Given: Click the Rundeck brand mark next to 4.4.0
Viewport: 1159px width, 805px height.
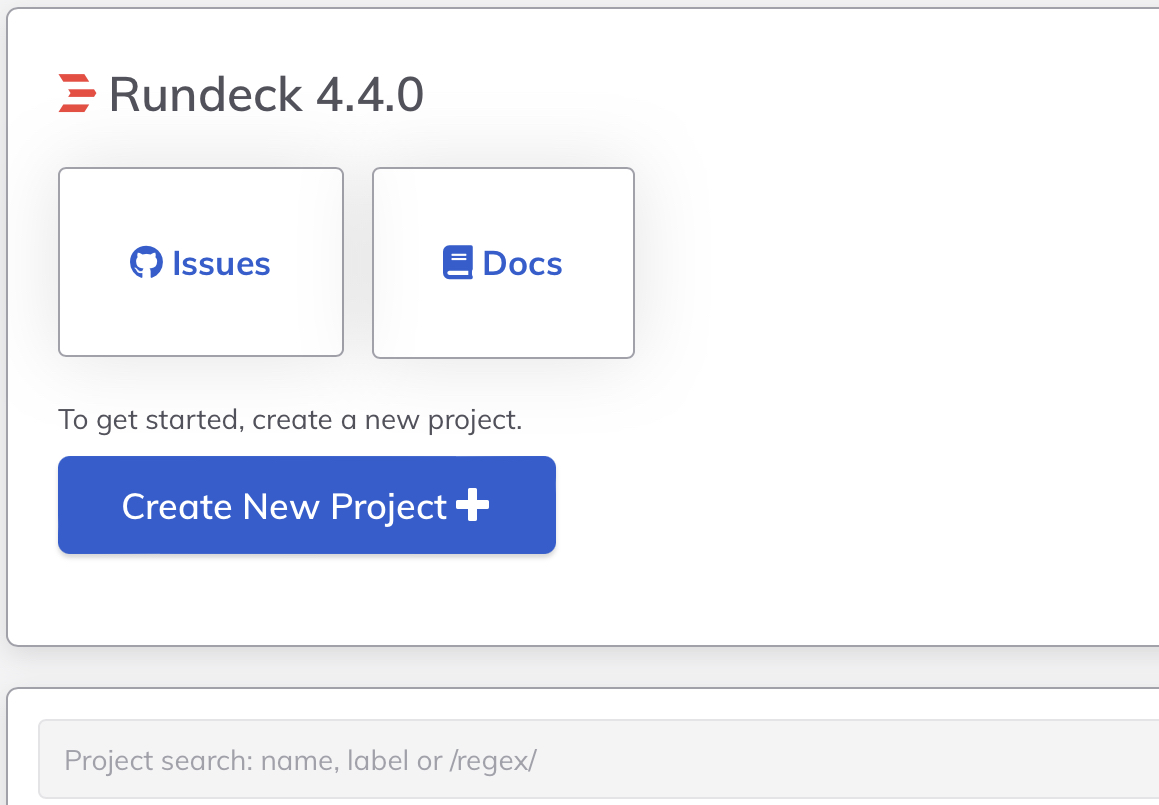Looking at the screenshot, I should (x=77, y=93).
